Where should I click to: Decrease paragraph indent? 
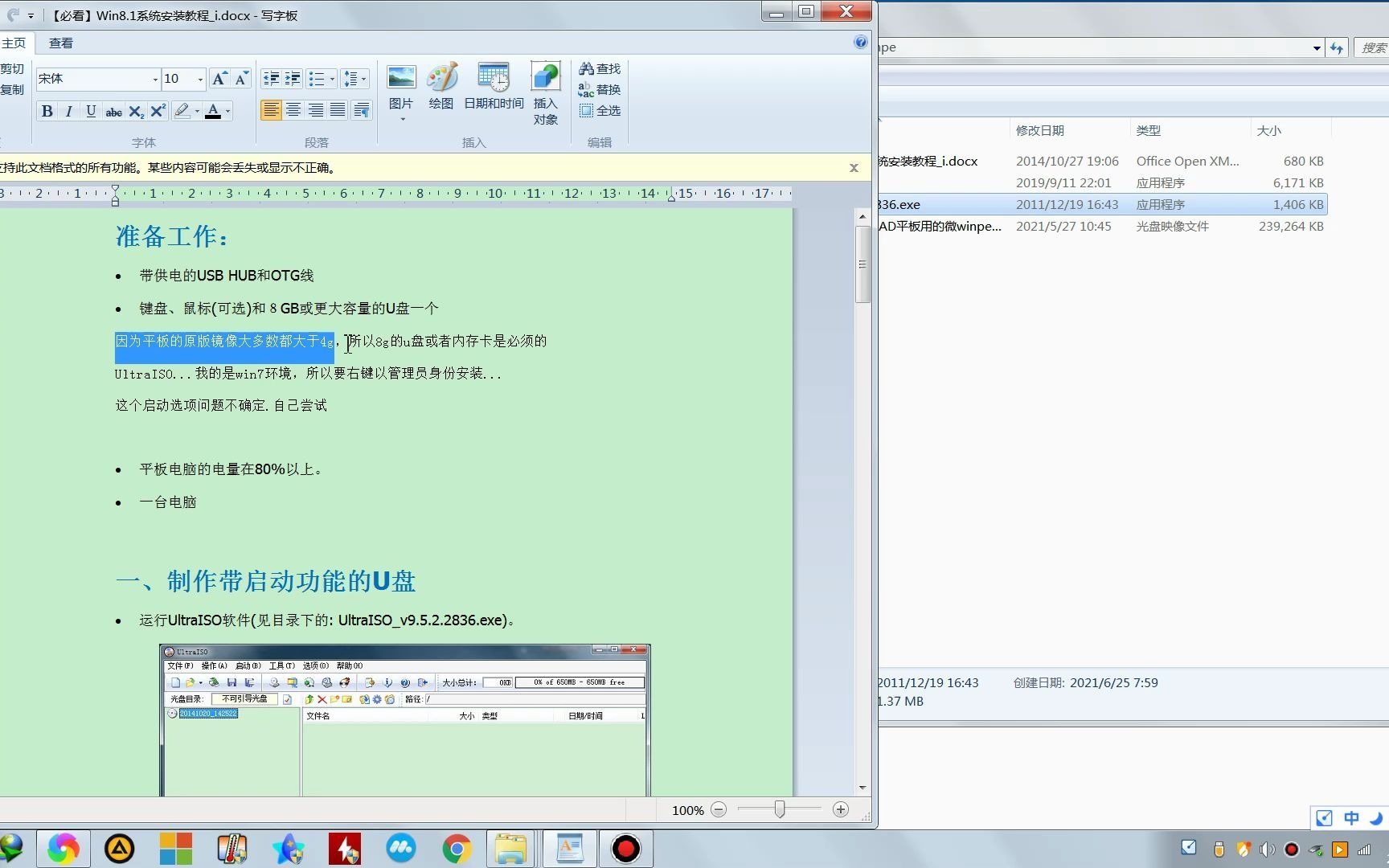pyautogui.click(x=271, y=79)
